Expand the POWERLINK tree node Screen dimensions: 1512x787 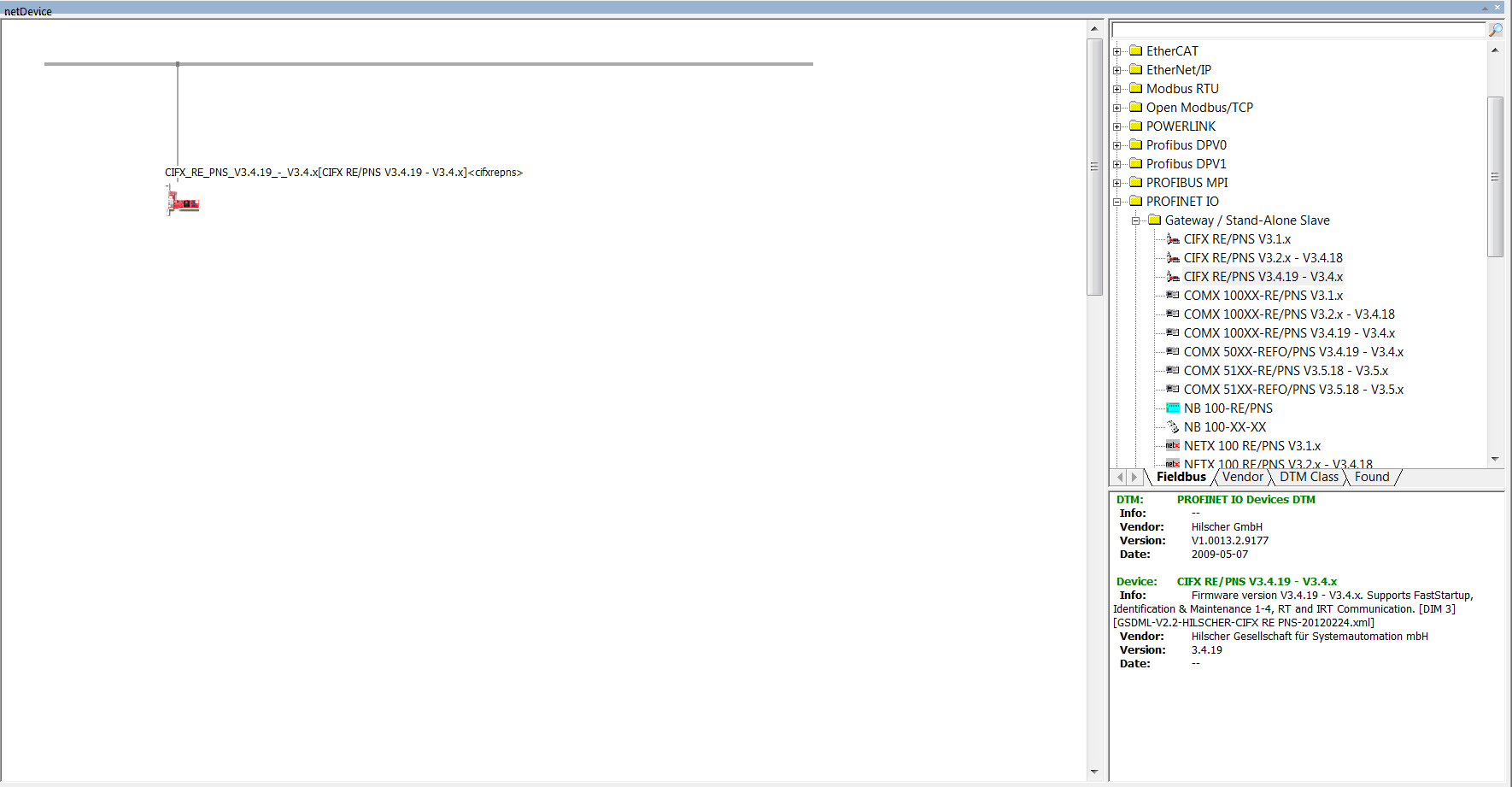click(1117, 126)
